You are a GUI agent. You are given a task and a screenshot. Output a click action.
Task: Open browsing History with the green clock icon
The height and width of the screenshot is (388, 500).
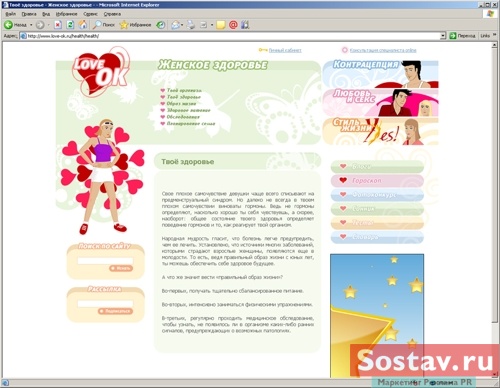(161, 25)
